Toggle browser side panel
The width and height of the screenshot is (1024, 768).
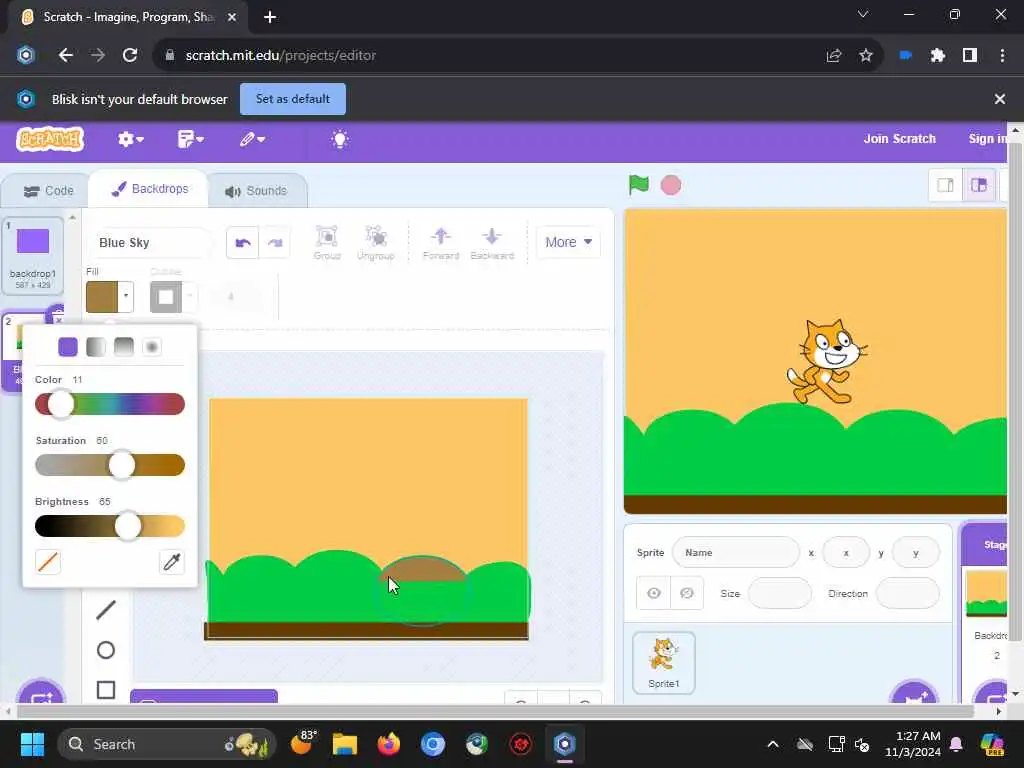pyautogui.click(x=970, y=56)
